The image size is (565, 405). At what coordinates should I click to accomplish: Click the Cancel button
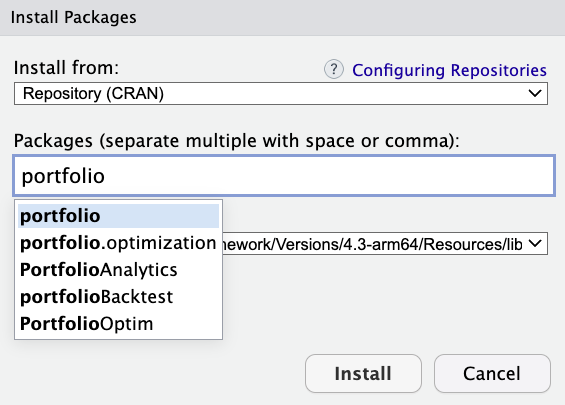(x=492, y=373)
